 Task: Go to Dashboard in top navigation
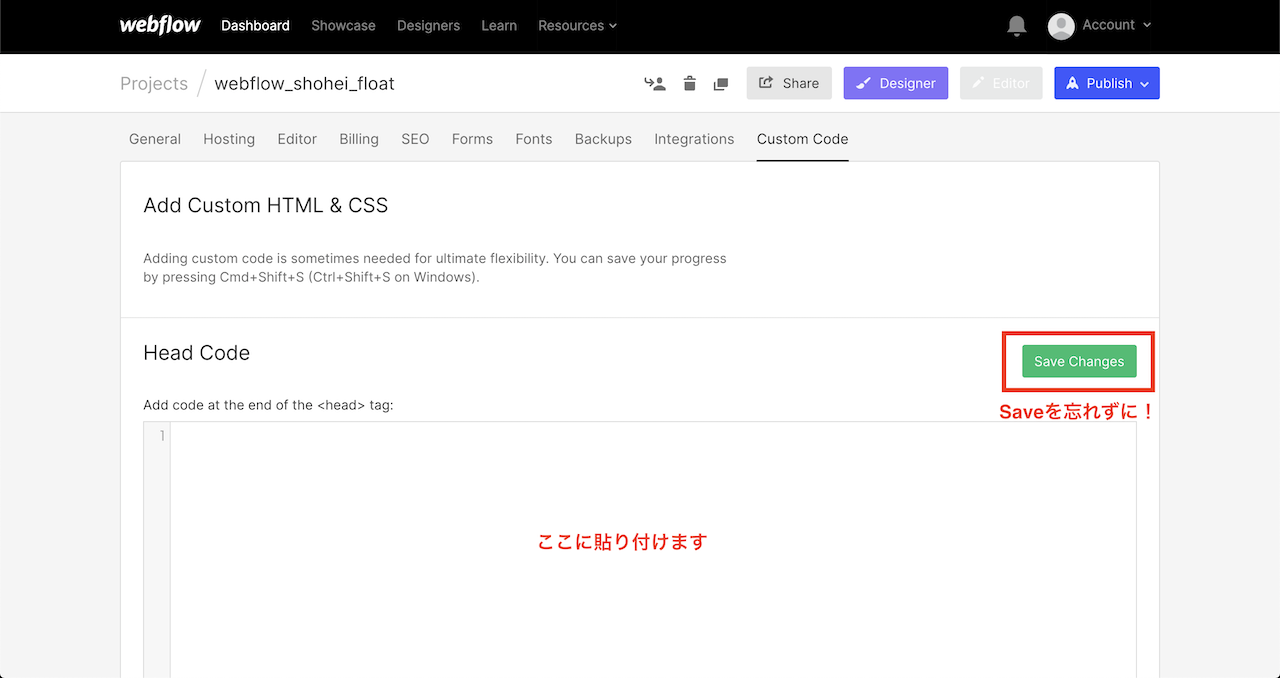tap(255, 26)
